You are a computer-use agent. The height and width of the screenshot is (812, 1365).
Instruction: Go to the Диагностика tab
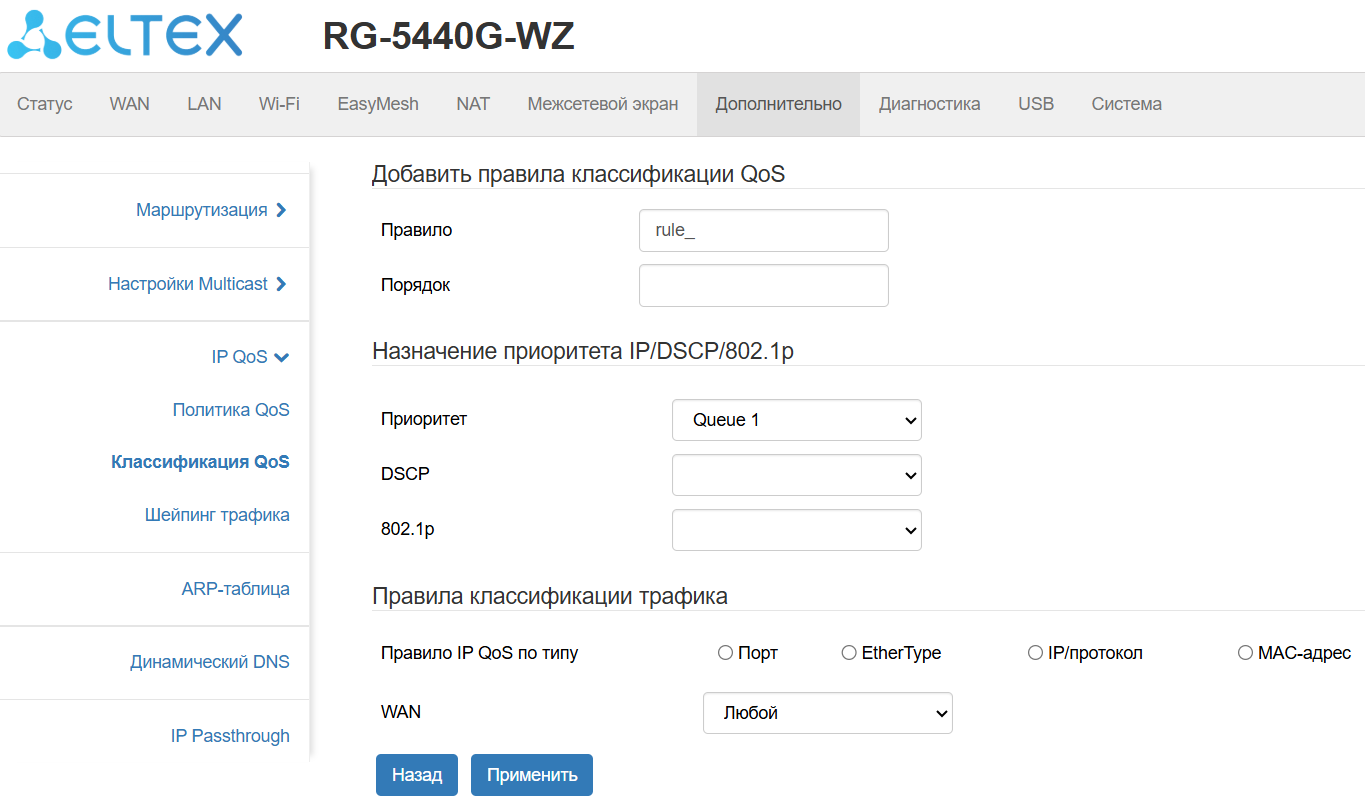pos(929,104)
